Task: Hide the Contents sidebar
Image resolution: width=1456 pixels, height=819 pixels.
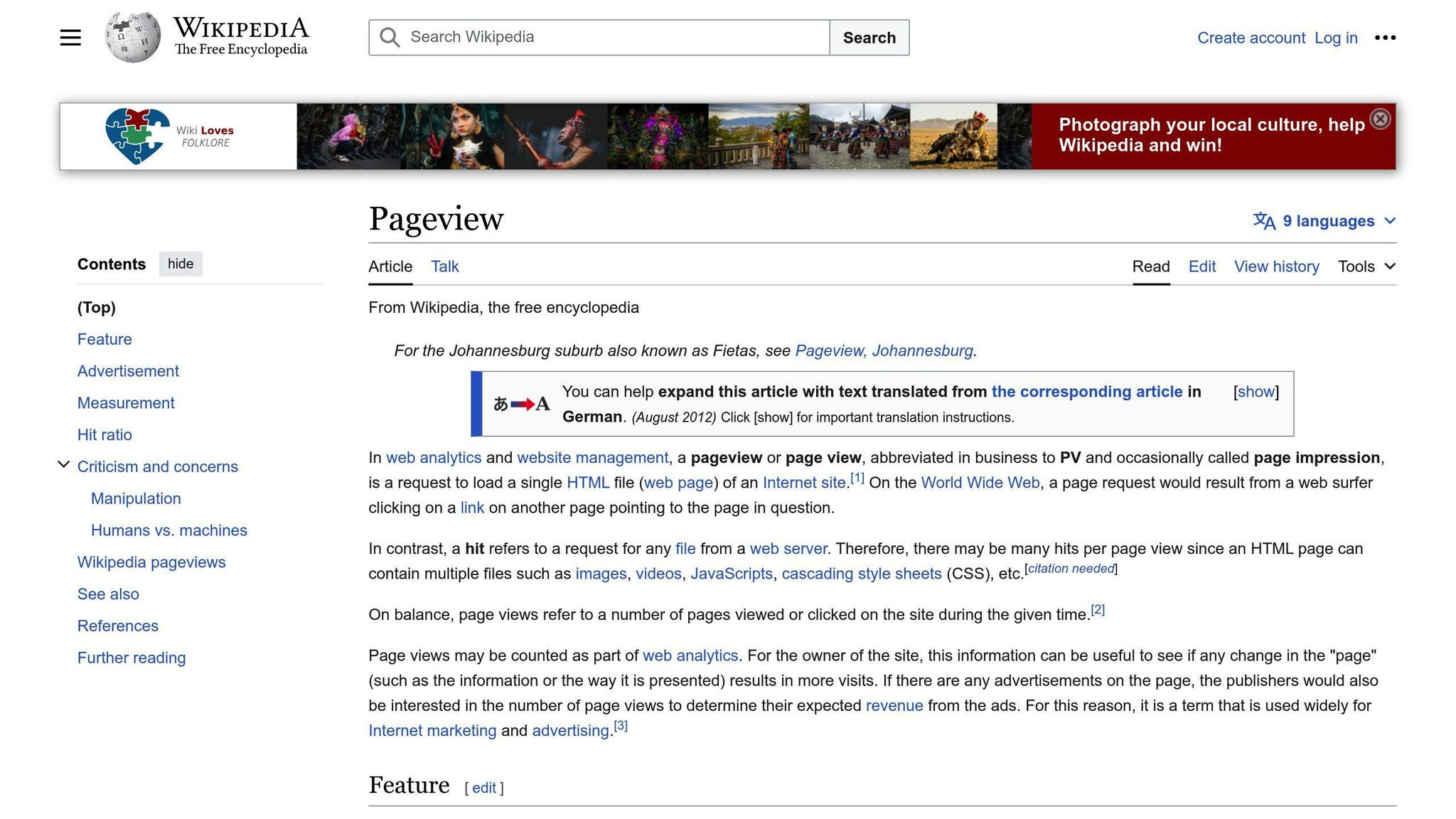Action: point(181,264)
